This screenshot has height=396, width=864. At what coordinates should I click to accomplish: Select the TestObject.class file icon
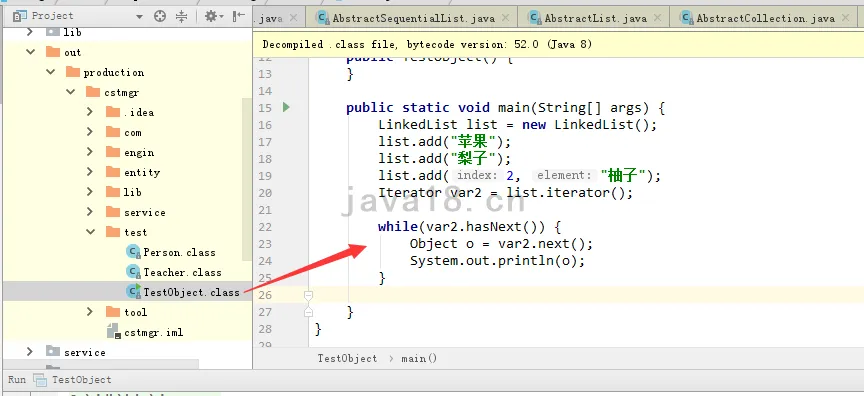pos(133,291)
